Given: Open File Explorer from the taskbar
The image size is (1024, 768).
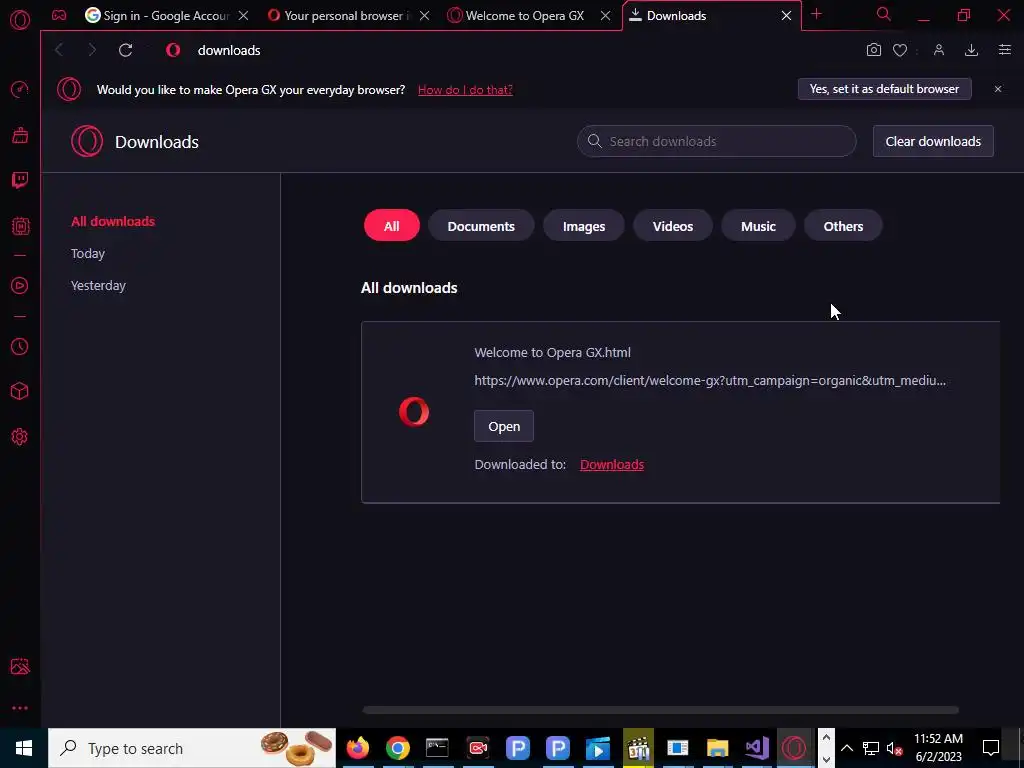Looking at the screenshot, I should 717,748.
